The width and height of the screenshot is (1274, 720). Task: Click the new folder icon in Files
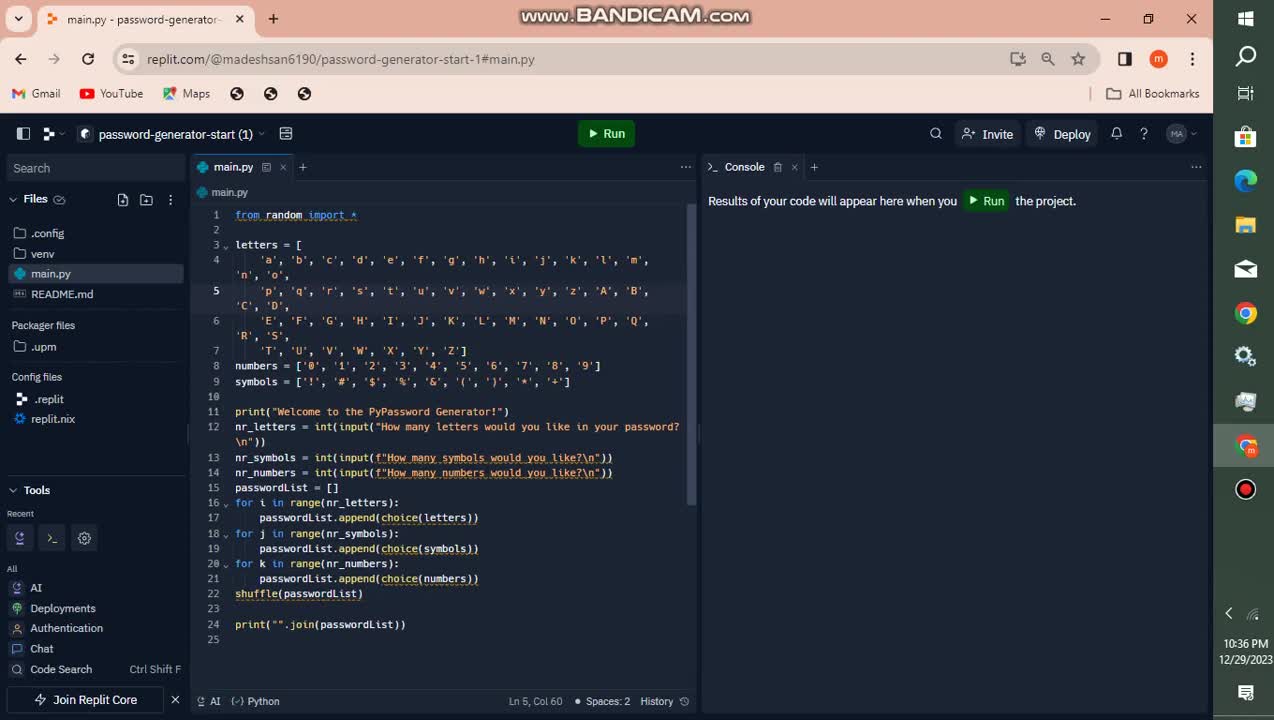(146, 200)
